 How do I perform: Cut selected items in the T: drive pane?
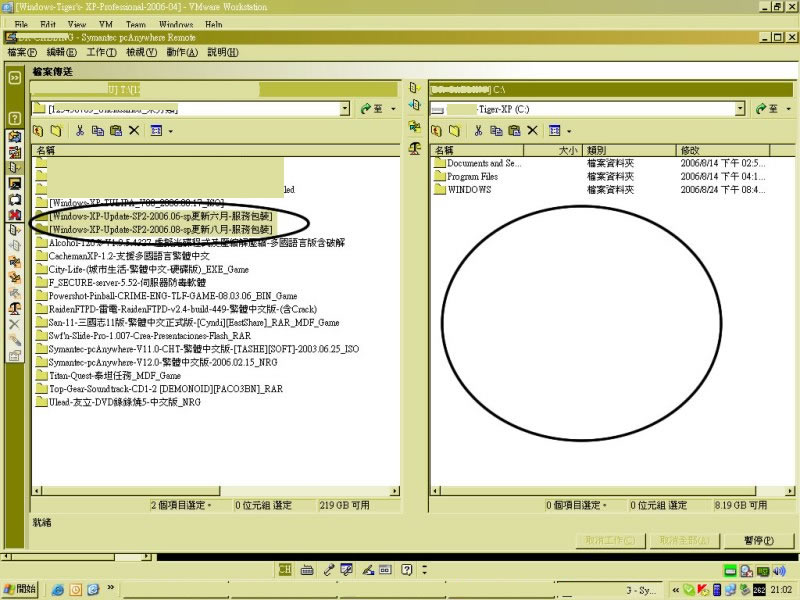[x=80, y=131]
